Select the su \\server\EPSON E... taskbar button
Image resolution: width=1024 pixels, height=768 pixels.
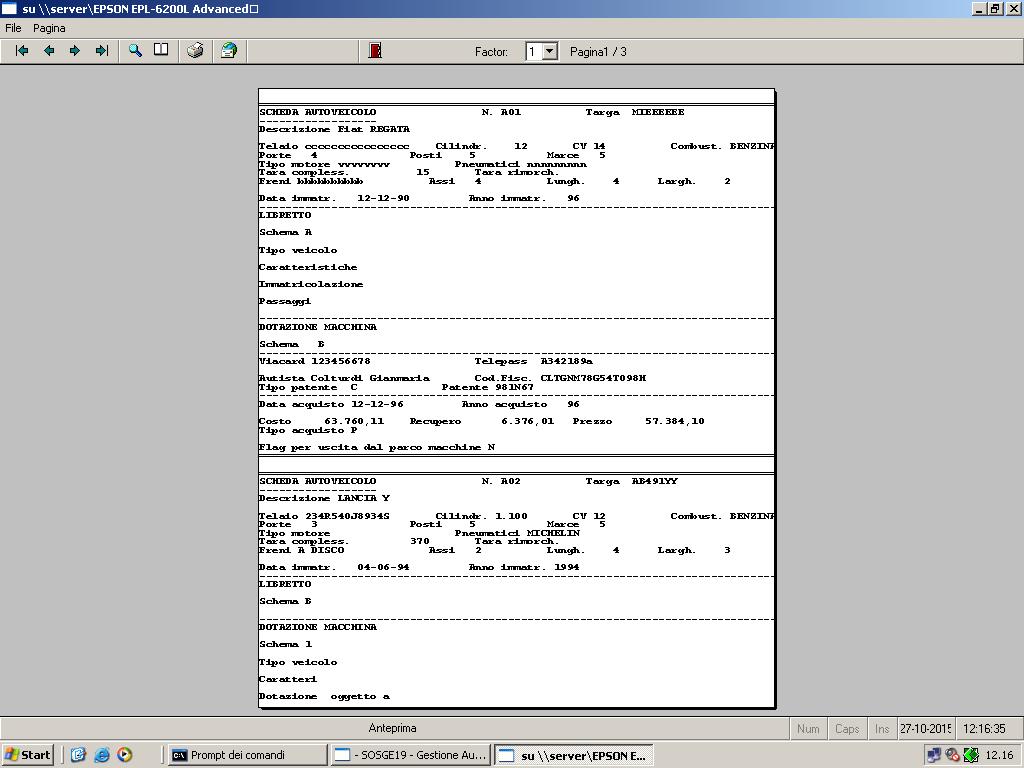(573, 756)
